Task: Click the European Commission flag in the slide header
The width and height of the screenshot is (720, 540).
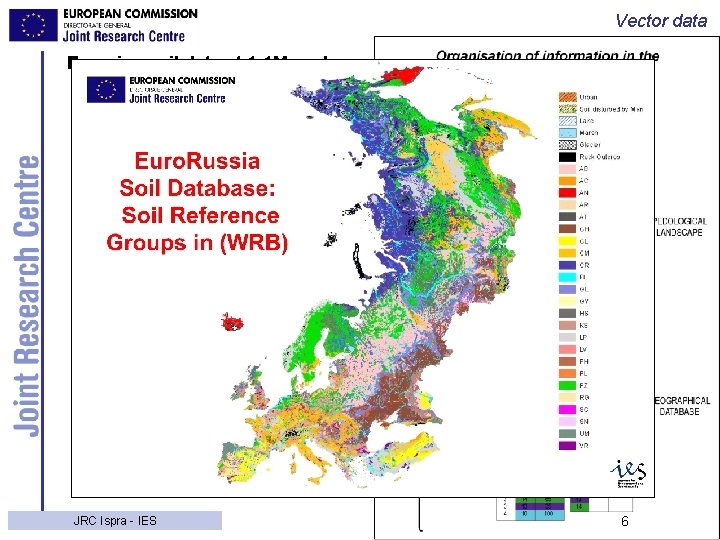Action: pyautogui.click(x=33, y=25)
